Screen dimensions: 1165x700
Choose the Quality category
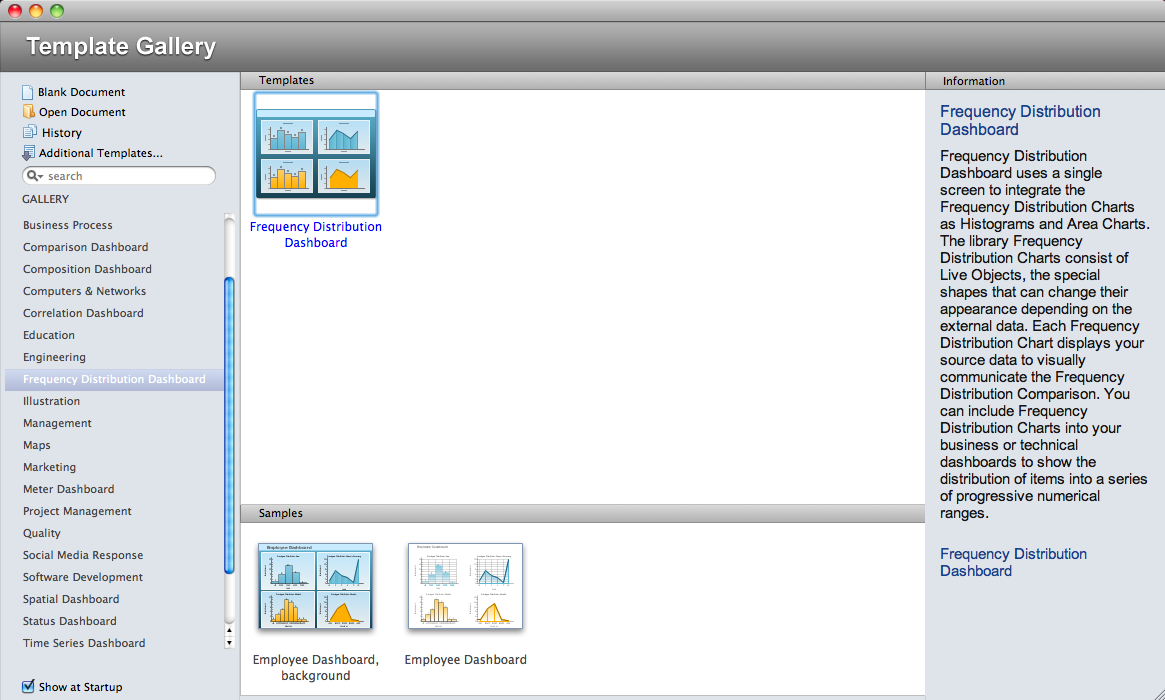click(x=42, y=533)
